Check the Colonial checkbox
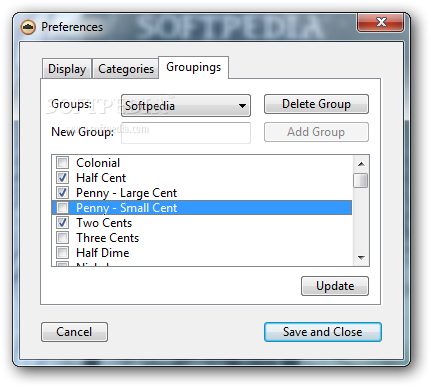 click(x=62, y=163)
